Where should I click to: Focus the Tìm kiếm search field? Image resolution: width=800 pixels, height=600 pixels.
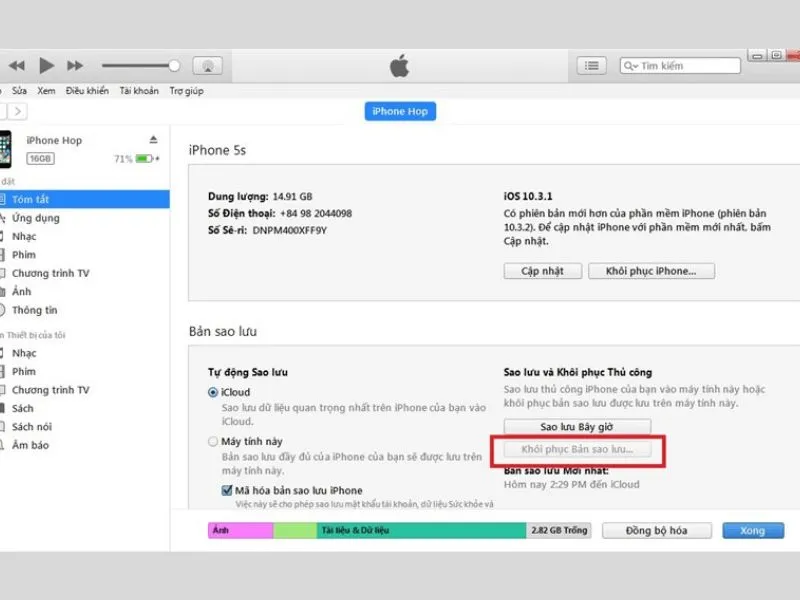(680, 66)
